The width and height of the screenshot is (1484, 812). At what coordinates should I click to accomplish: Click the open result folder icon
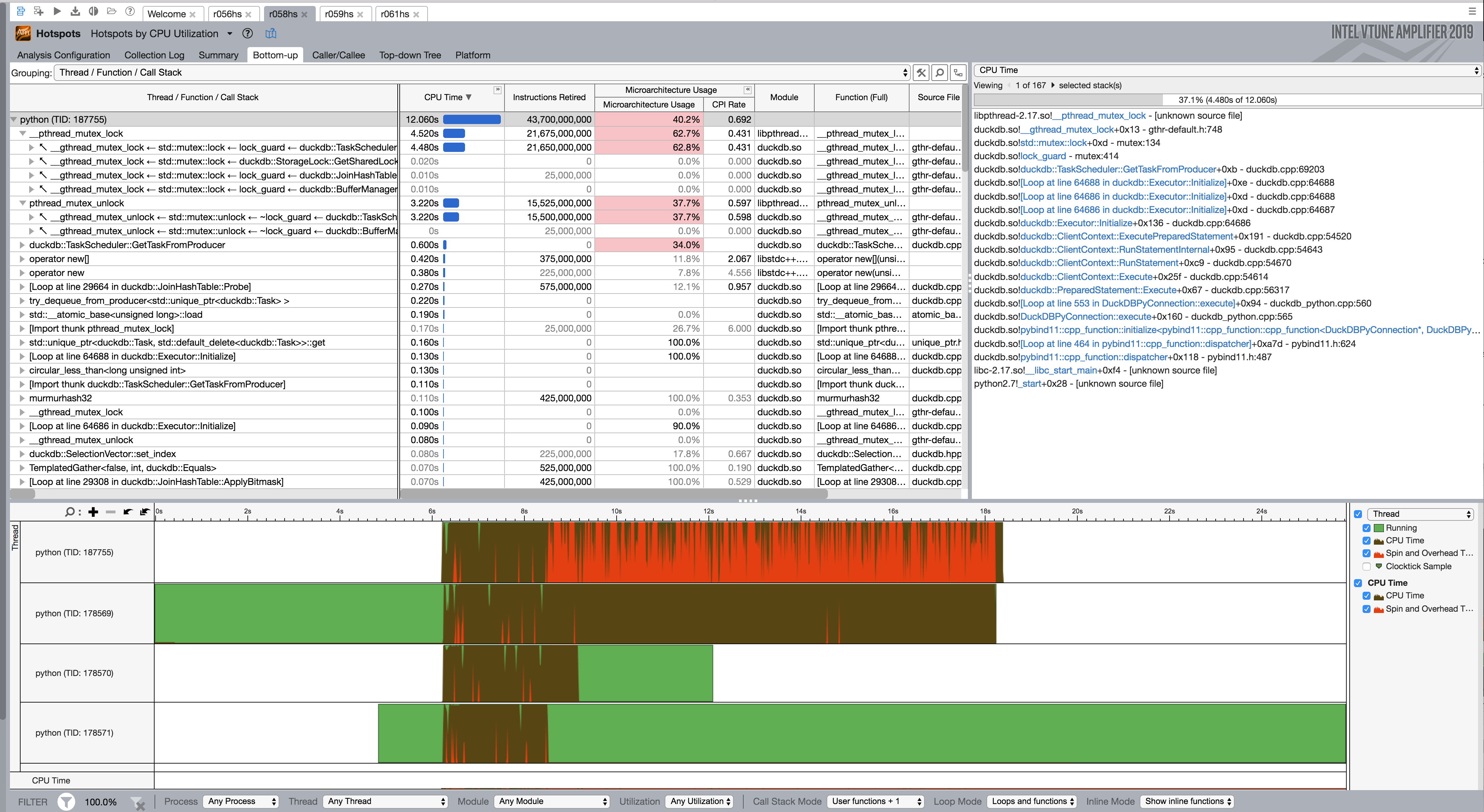pyautogui.click(x=112, y=12)
